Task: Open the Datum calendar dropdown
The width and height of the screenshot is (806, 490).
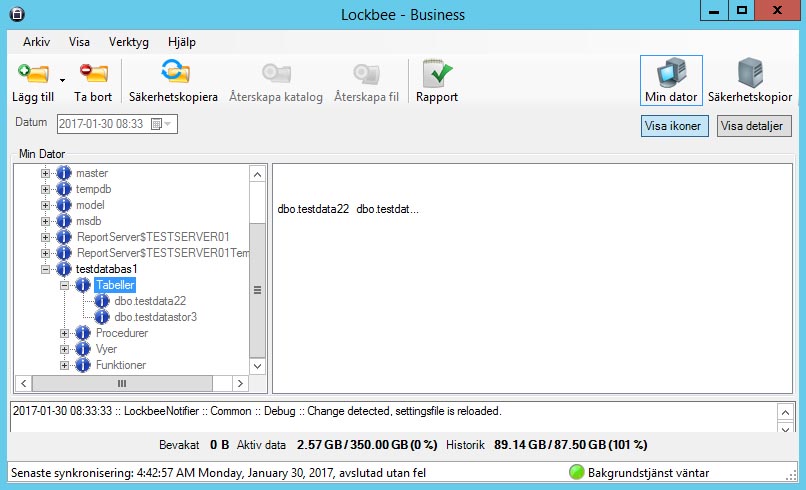Action: pyautogui.click(x=161, y=124)
